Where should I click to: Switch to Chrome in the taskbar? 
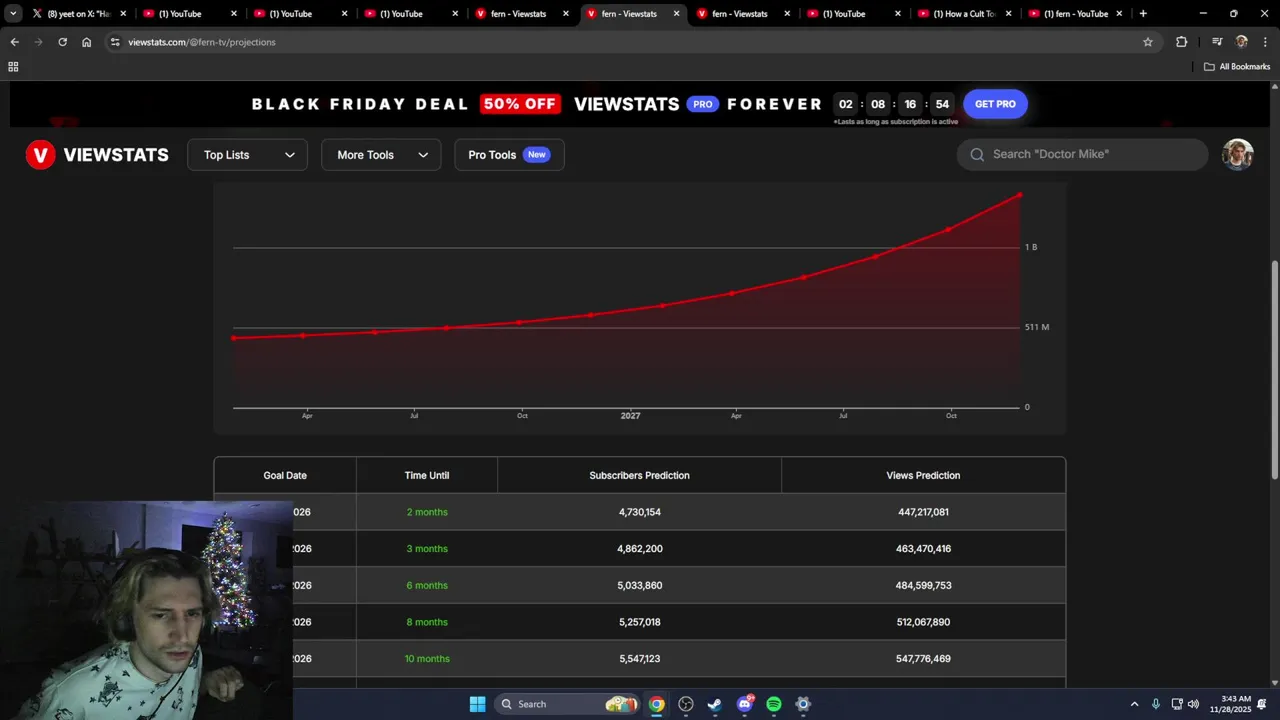(x=656, y=704)
